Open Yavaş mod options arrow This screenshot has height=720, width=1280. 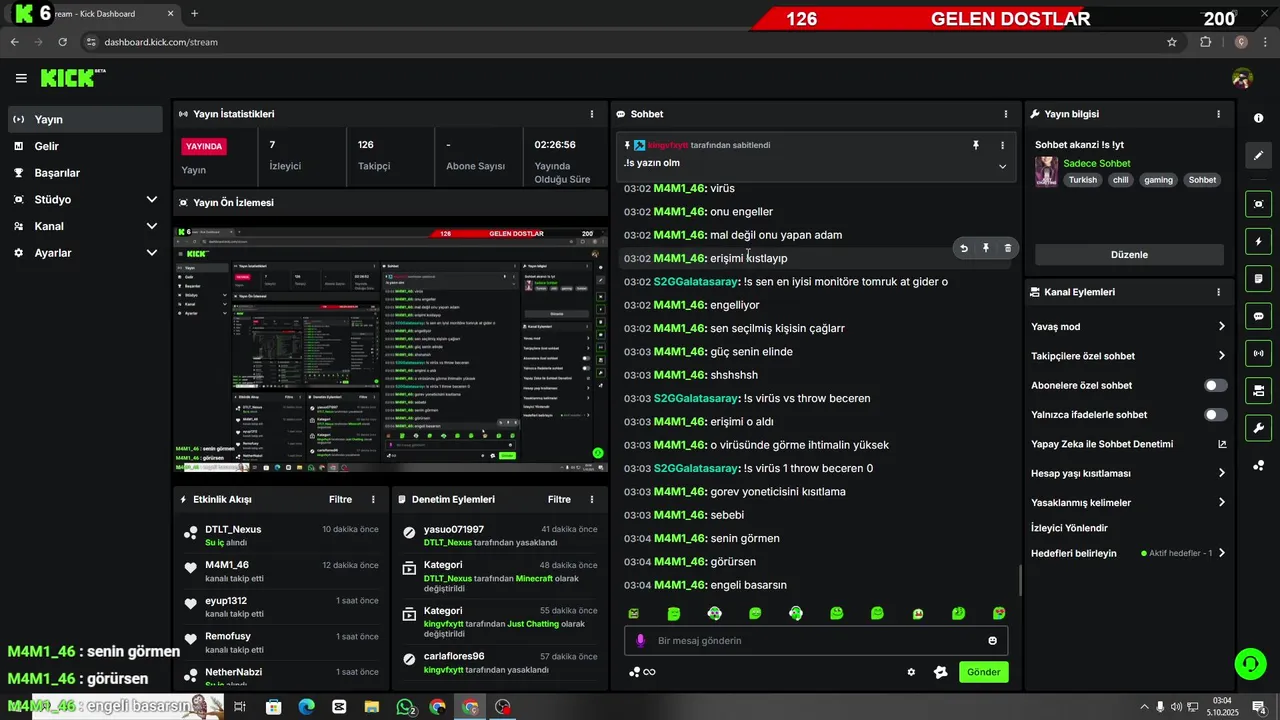coord(1221,326)
